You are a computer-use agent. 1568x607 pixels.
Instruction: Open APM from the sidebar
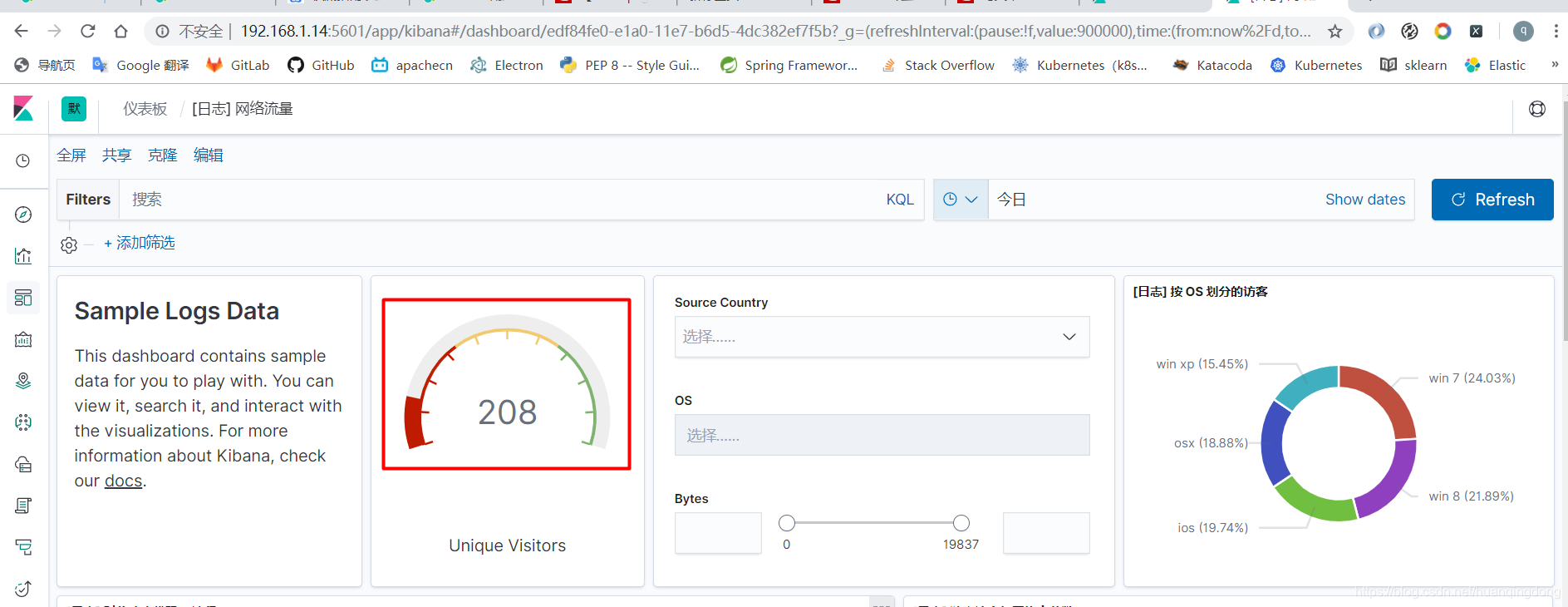click(23, 547)
